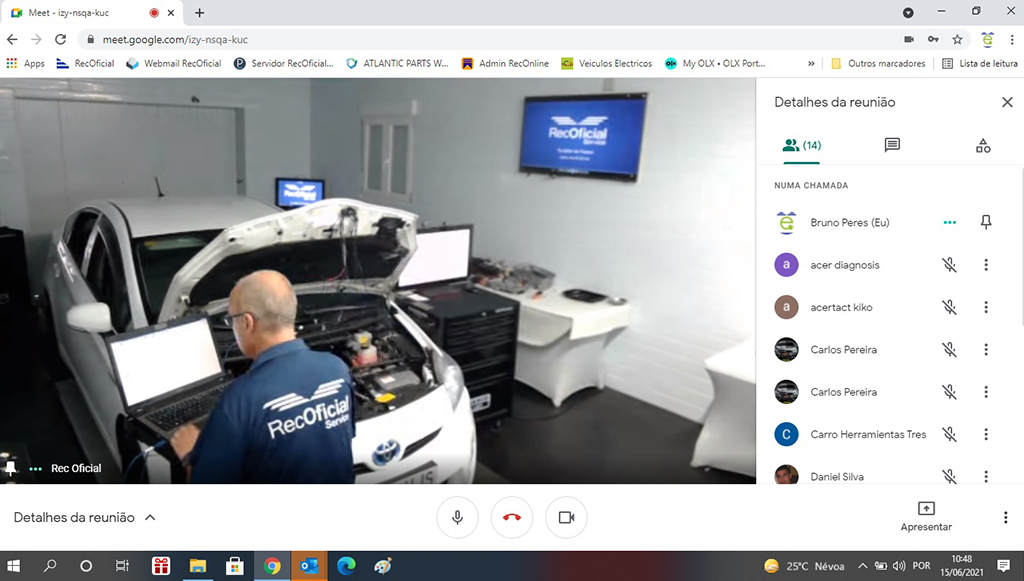Open the Lista de leitura reading list

980,63
